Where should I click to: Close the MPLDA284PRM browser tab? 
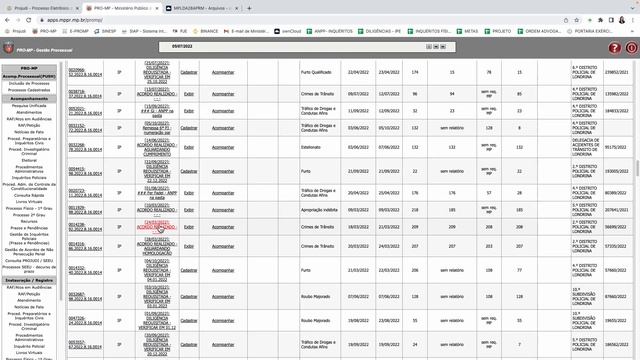tap(236, 8)
